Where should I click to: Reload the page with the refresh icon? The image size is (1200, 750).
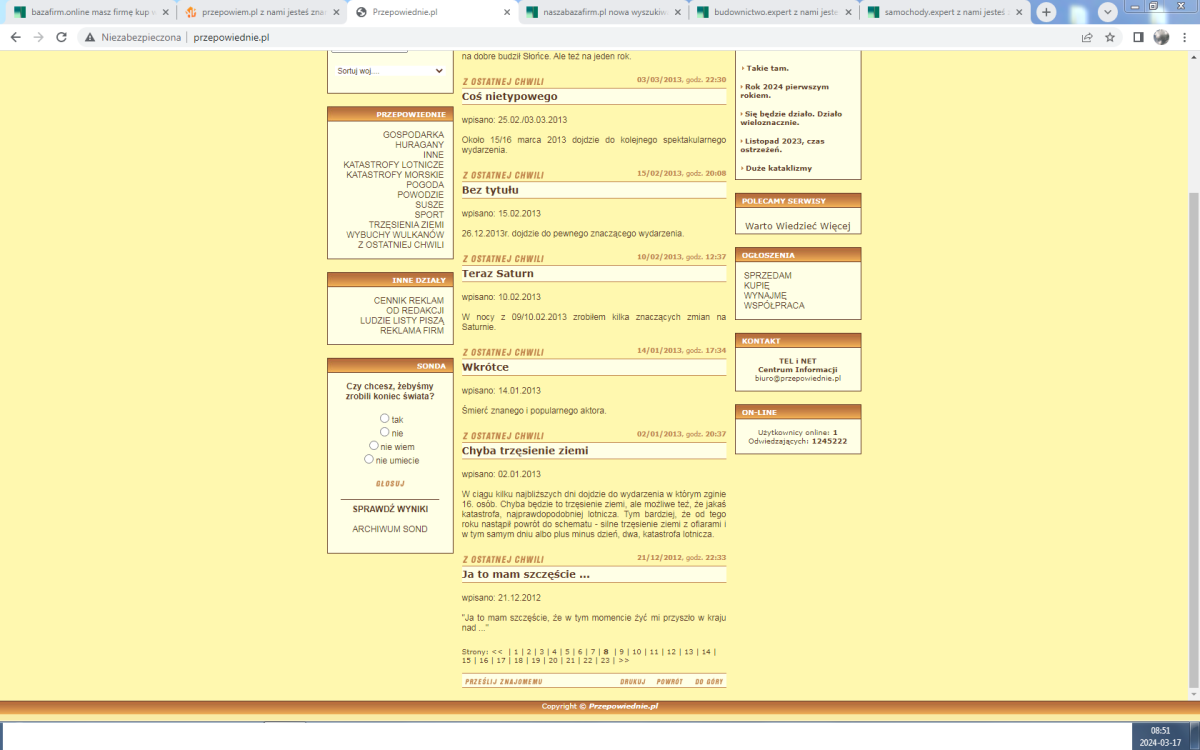[x=61, y=37]
